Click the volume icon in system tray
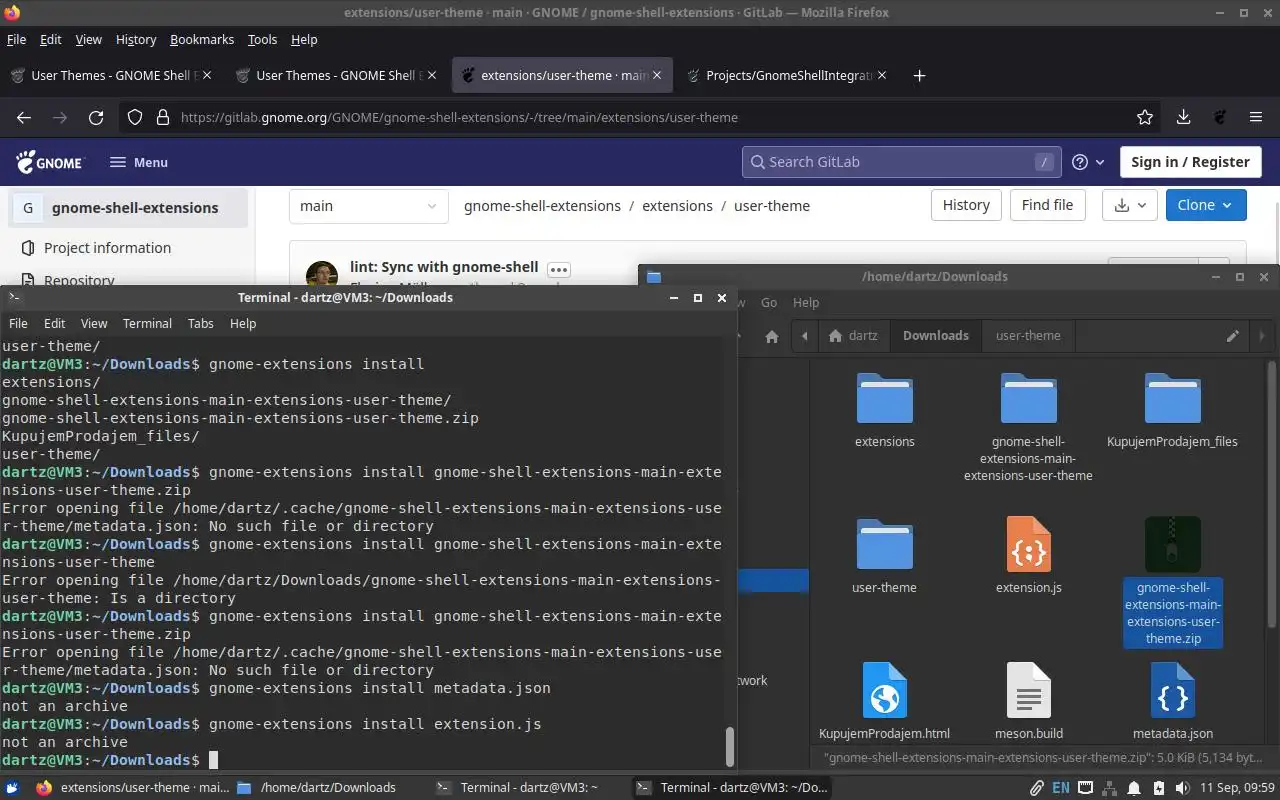Image resolution: width=1280 pixels, height=800 pixels. click(1182, 787)
